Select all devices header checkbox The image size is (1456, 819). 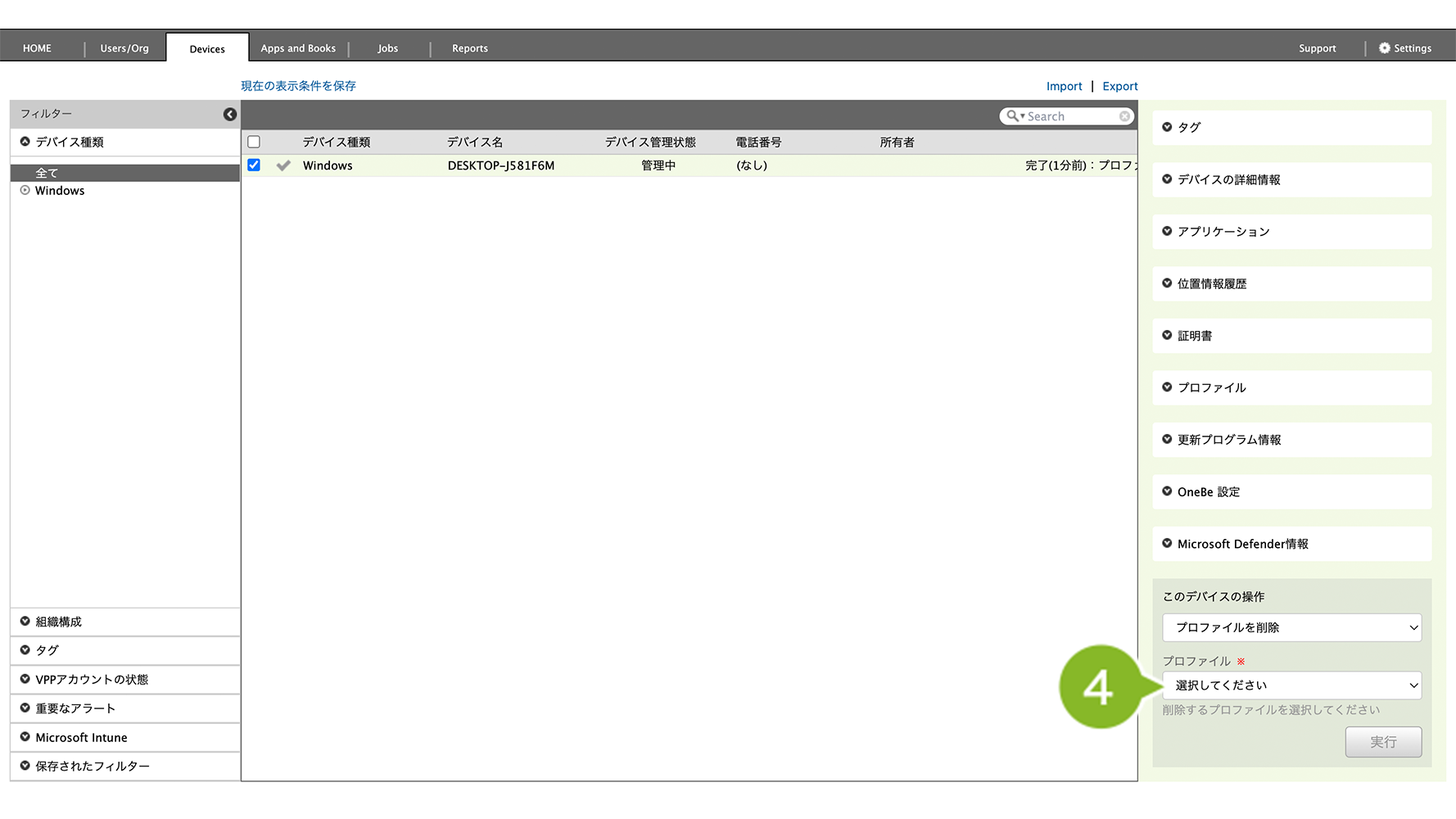tap(254, 143)
